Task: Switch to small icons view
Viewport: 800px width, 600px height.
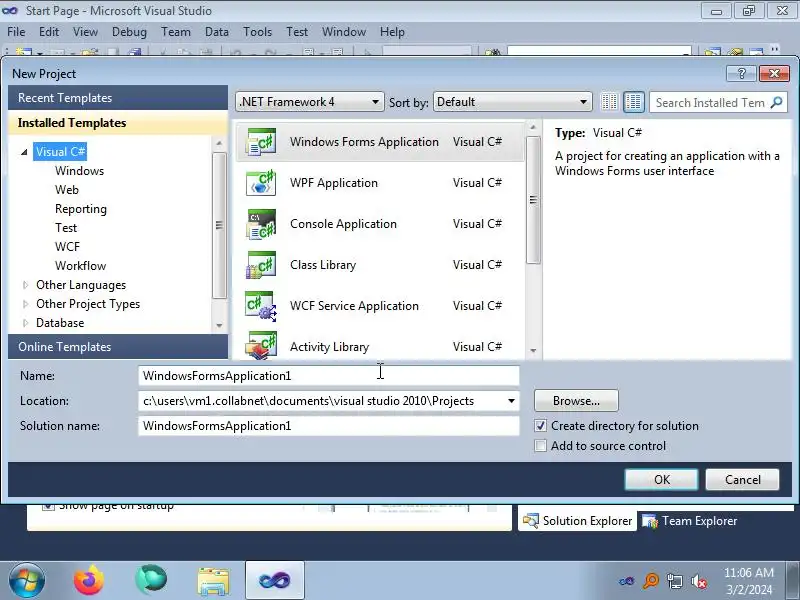Action: tap(609, 102)
